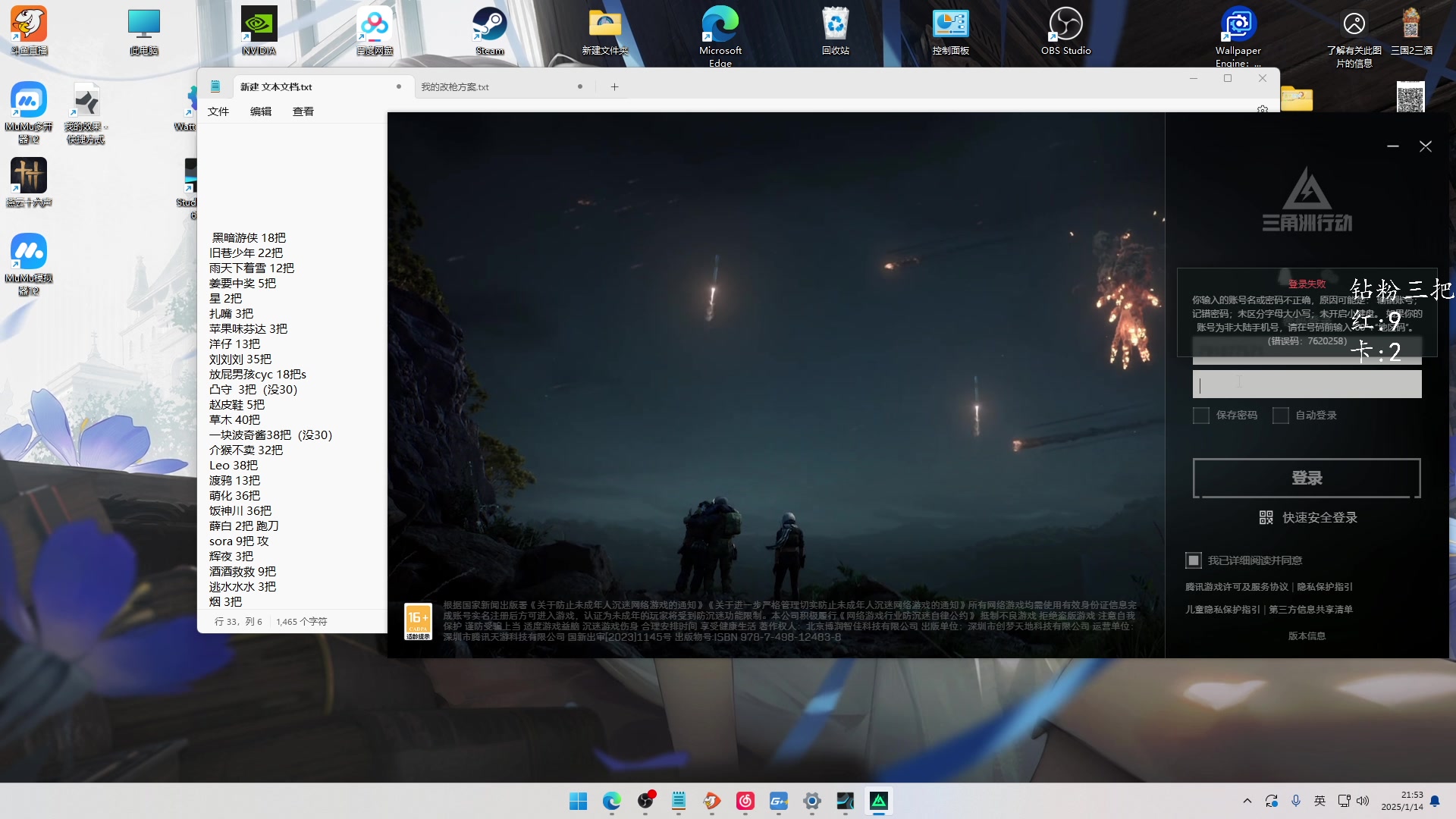Screen dimensions: 1456x819
Task: Show hidden tray icons chevron
Action: pyautogui.click(x=1247, y=801)
